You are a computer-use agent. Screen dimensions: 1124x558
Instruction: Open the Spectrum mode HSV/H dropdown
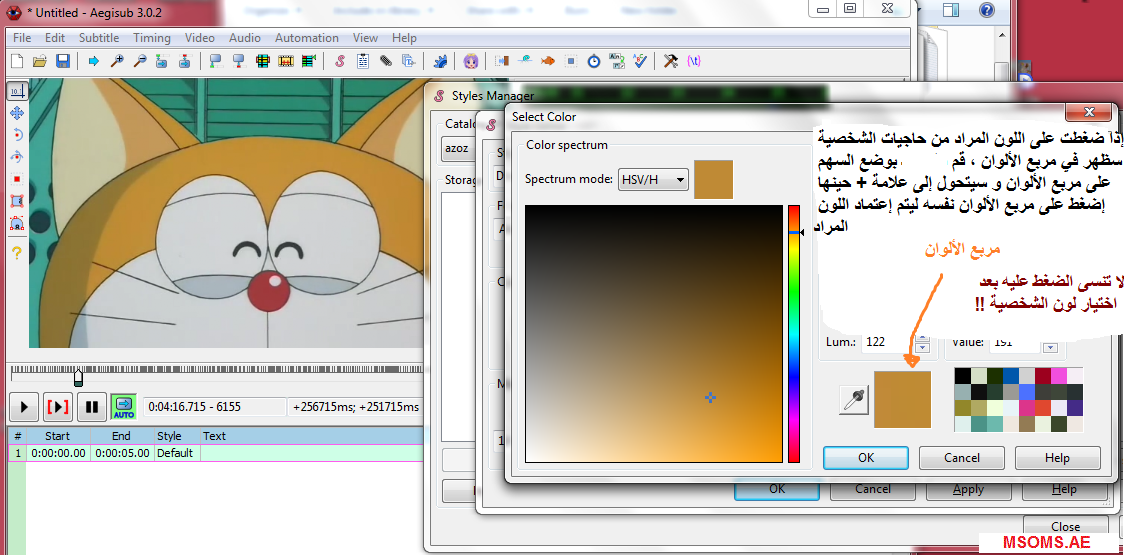click(654, 180)
